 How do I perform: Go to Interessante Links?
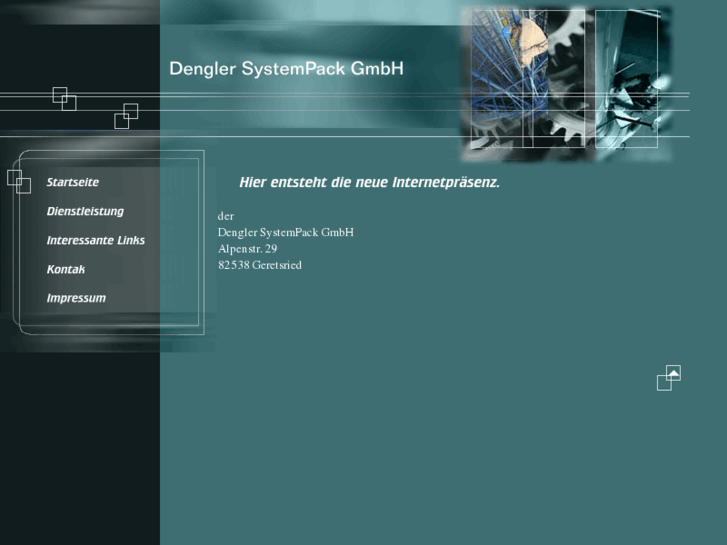96,240
